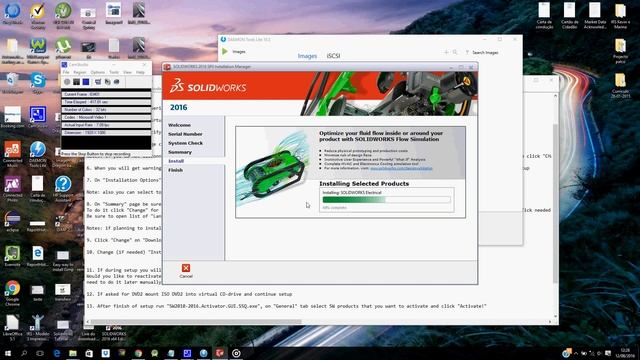Open the File menu in CamStudio
Viewport: 640px width, 360px height.
point(65,72)
